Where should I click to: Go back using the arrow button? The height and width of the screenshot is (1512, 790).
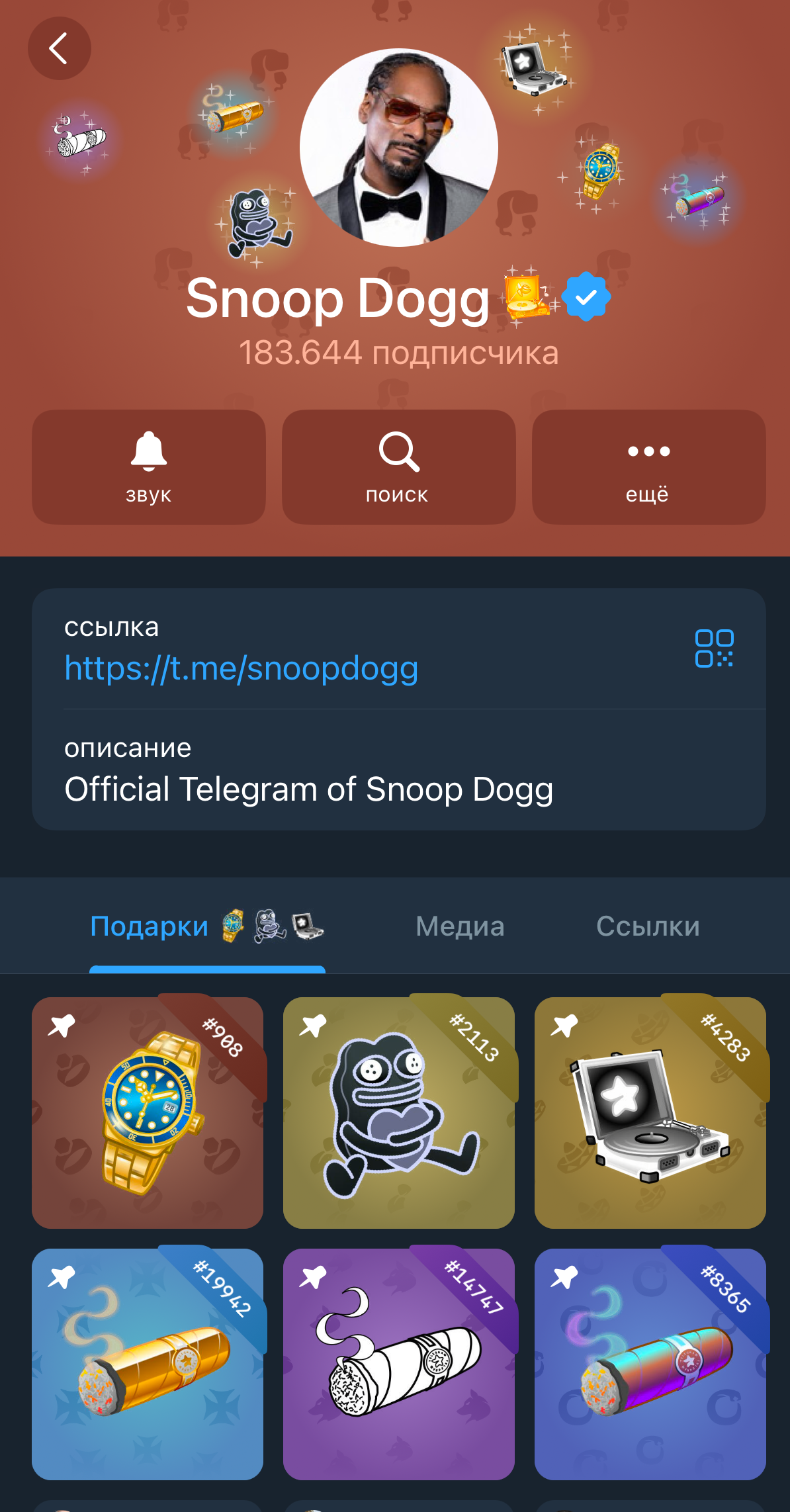(59, 48)
